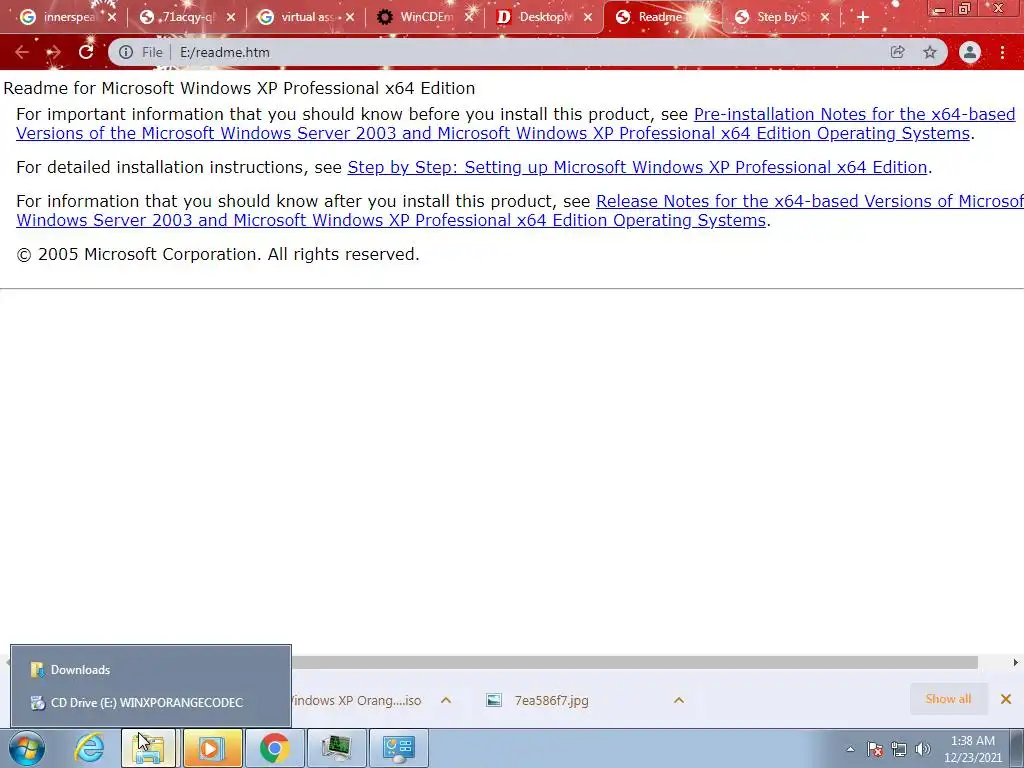
Task: Close the virtual ass tab
Action: click(x=350, y=17)
